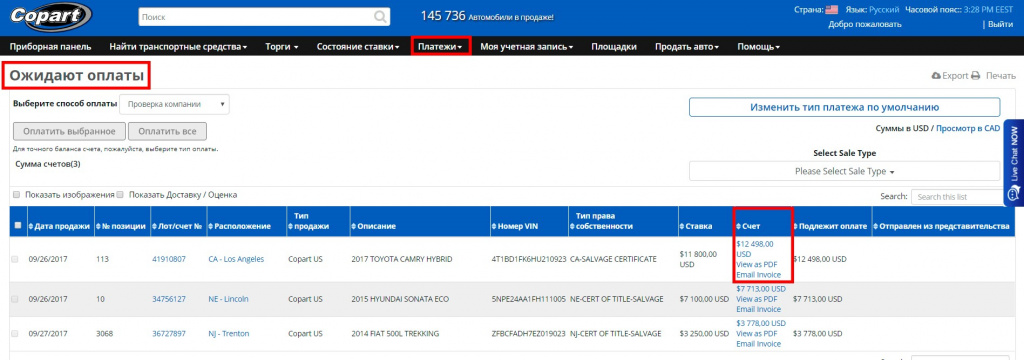Sort by Подлежит оплате column
Screen dimensions: 1024x360
click(x=831, y=226)
